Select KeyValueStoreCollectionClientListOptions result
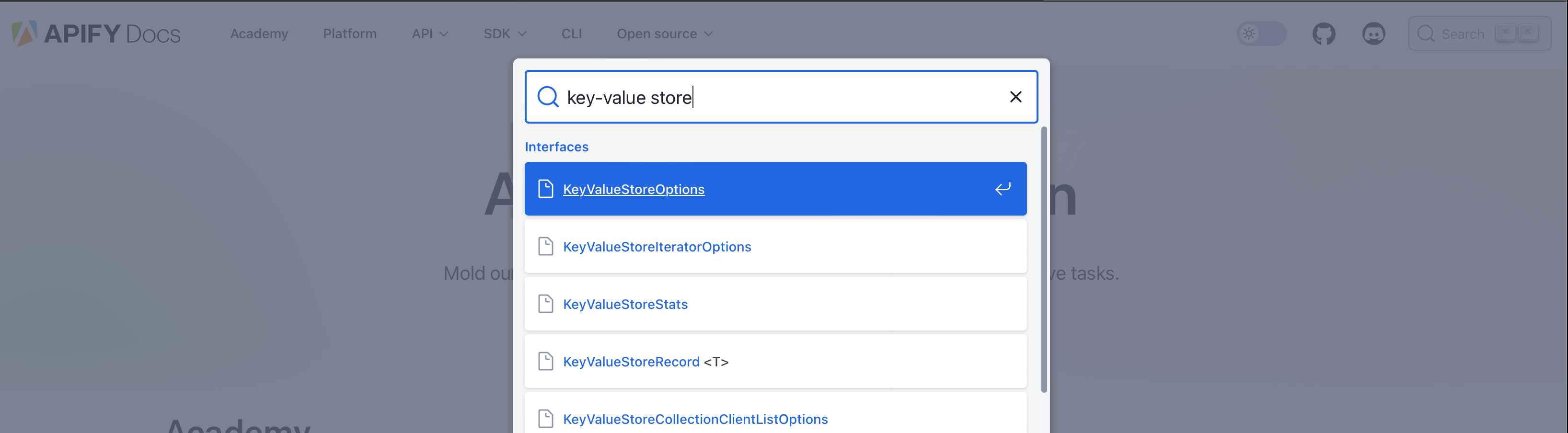This screenshot has height=433, width=1568. [695, 419]
